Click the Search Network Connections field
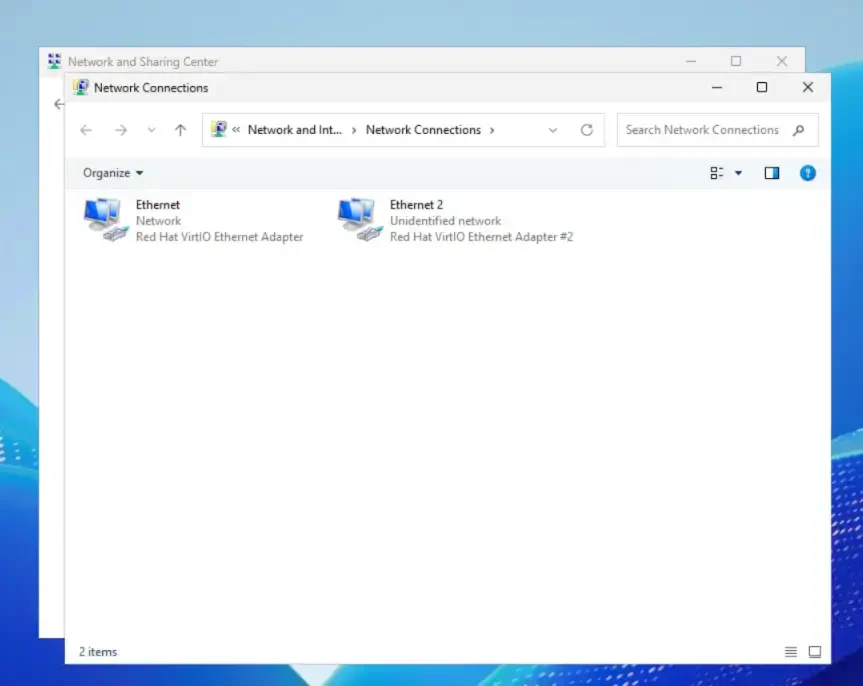Viewport: 863px width, 686px height. [x=702, y=130]
